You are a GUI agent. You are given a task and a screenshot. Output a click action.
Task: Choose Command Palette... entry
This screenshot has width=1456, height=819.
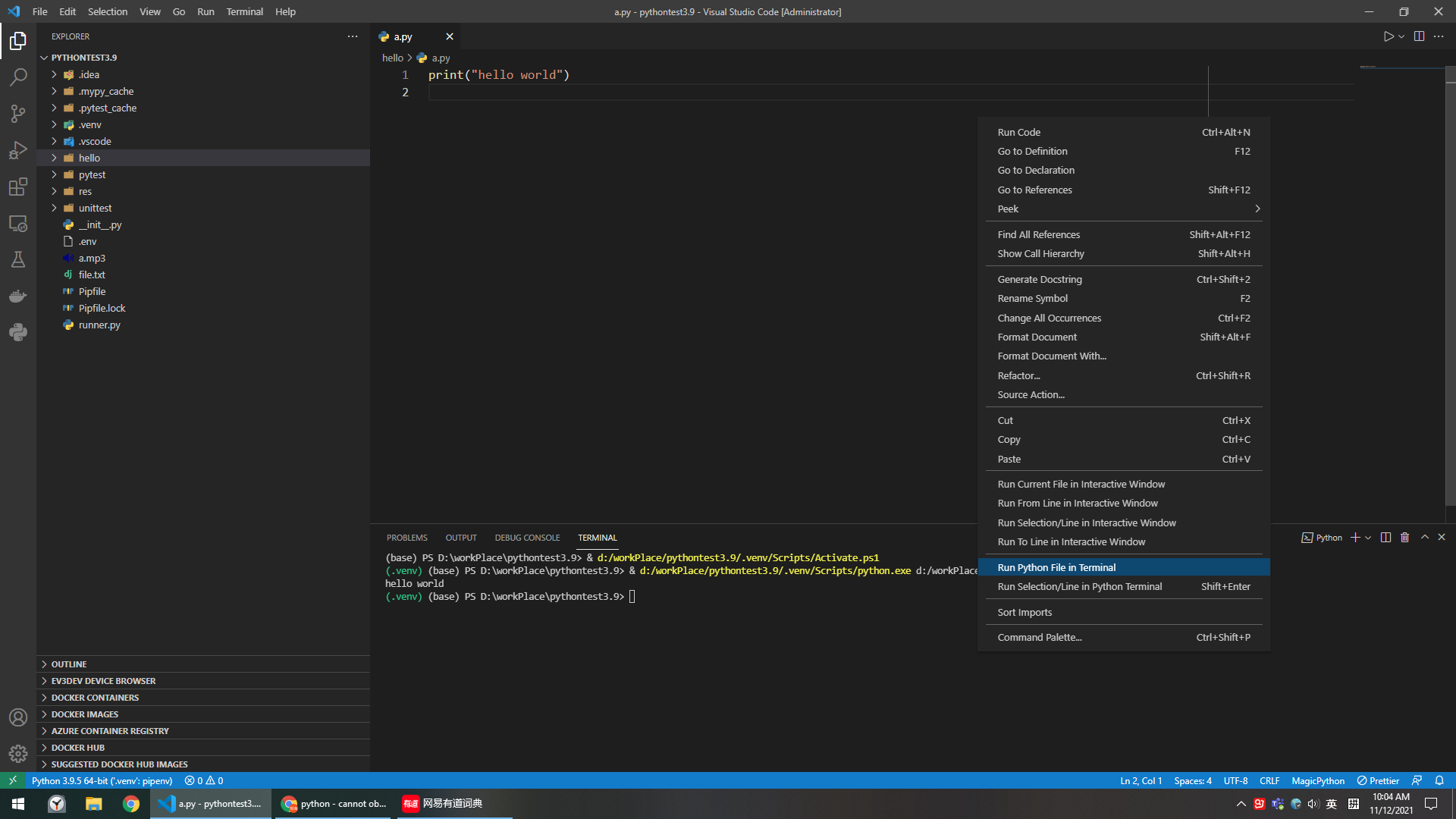click(1124, 637)
